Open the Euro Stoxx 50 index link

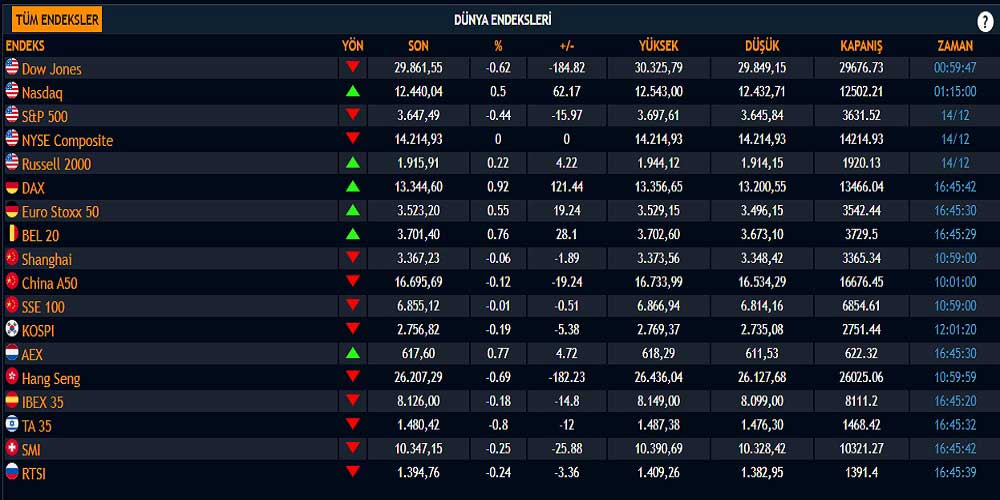(61, 212)
